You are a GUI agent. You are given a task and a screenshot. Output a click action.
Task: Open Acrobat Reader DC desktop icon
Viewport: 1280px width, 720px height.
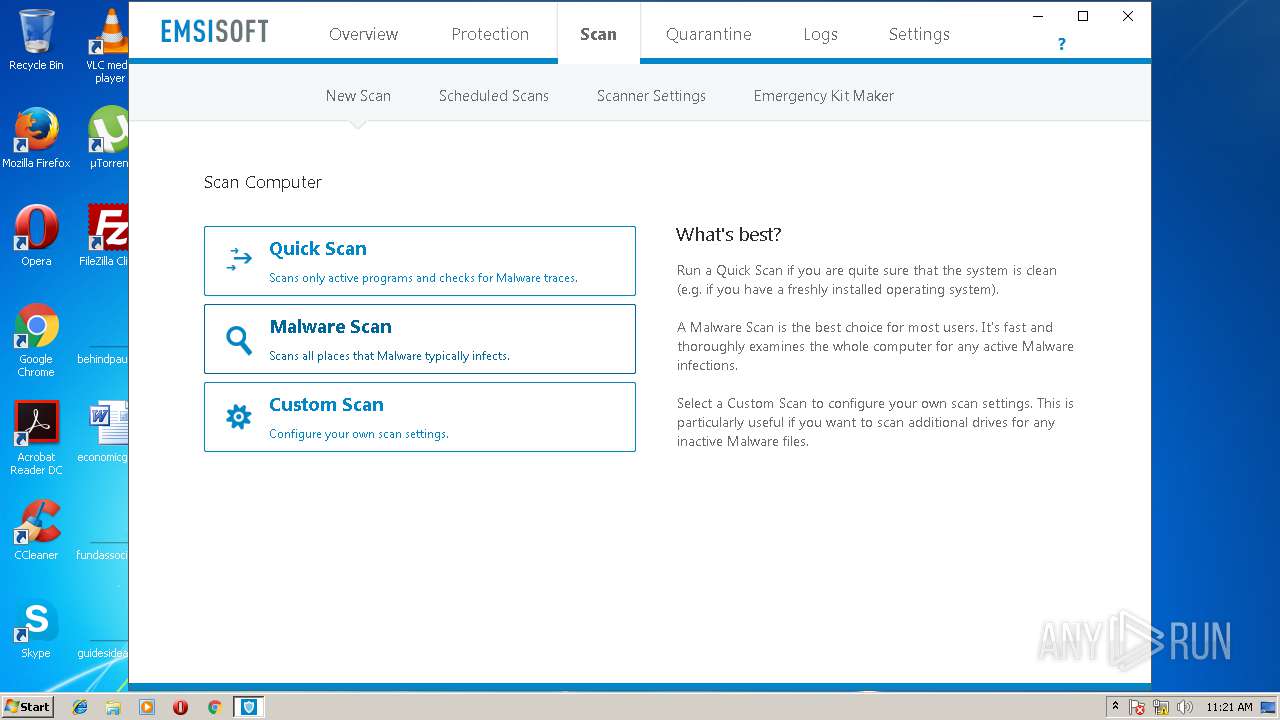36,438
